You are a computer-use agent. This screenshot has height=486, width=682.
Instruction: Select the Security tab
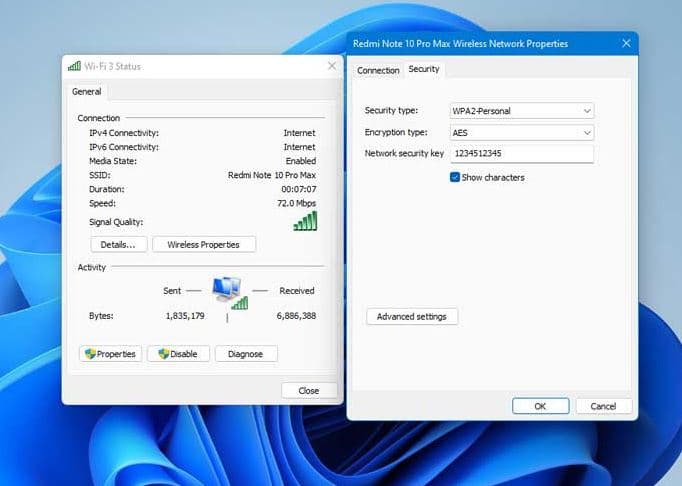424,69
